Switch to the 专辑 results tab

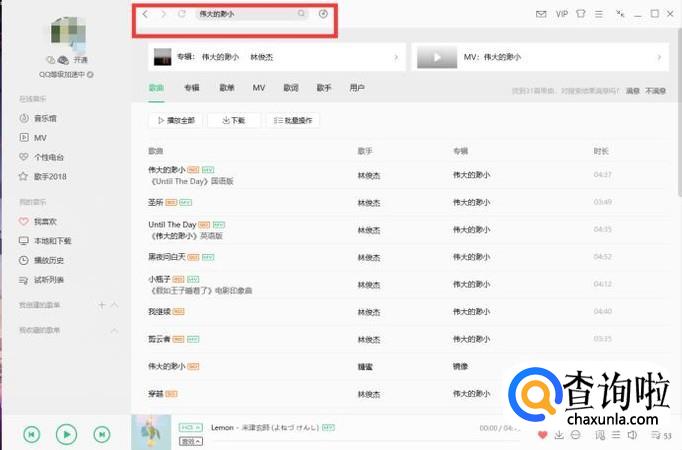pos(192,88)
